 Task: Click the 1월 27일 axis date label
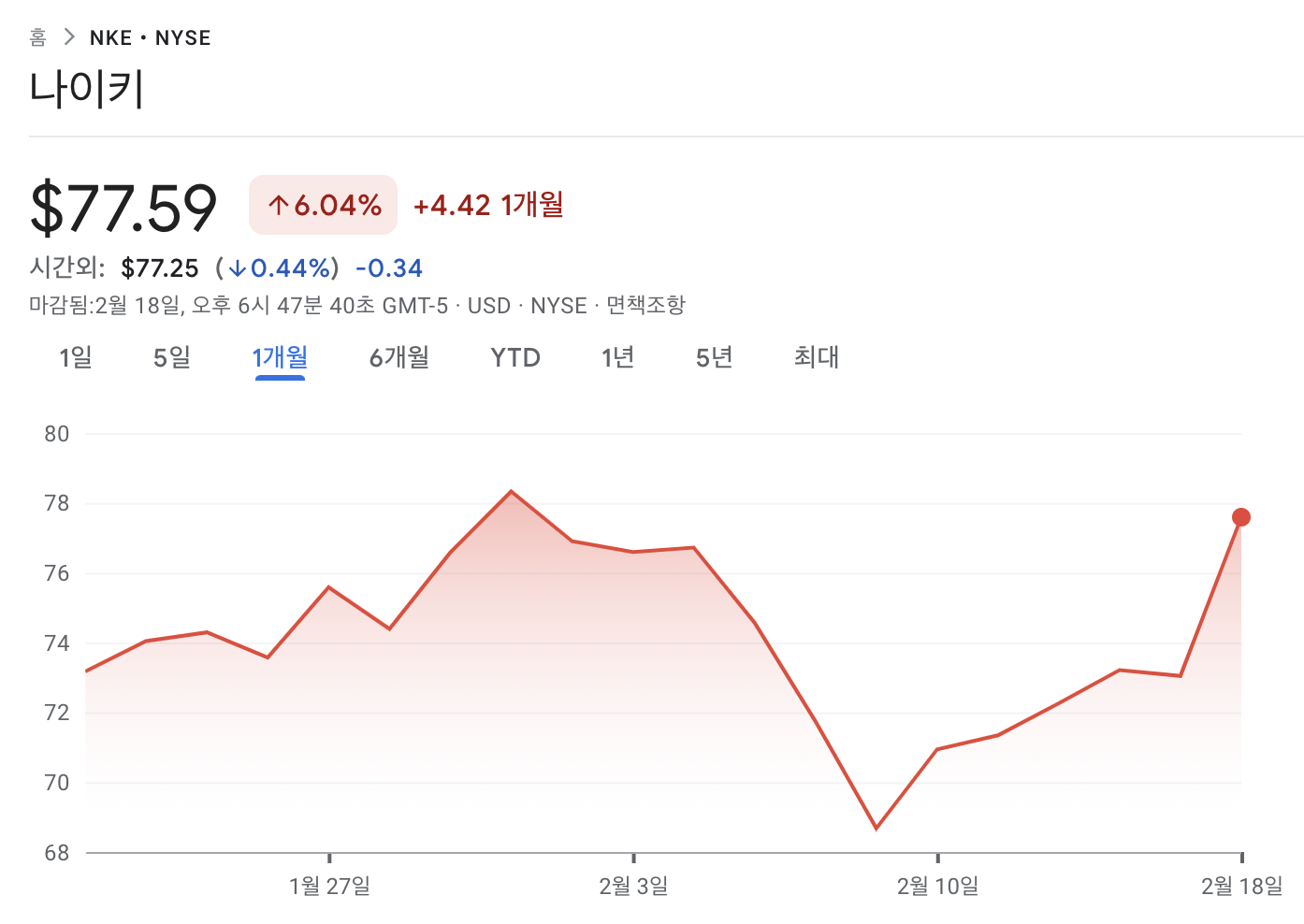click(x=330, y=886)
